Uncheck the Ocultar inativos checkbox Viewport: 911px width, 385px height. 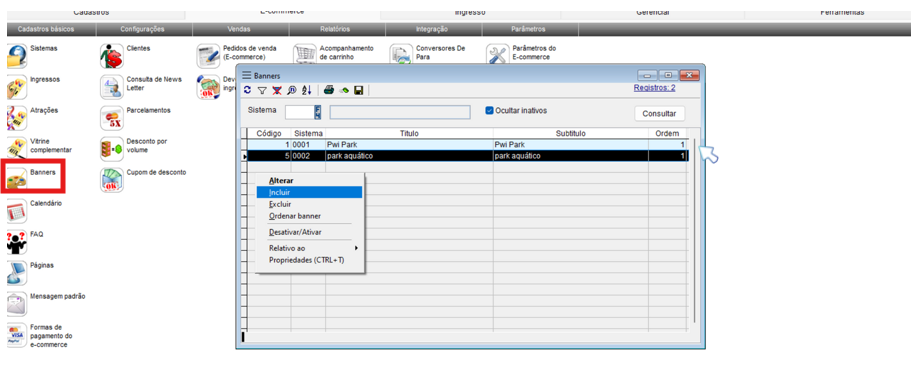489,110
